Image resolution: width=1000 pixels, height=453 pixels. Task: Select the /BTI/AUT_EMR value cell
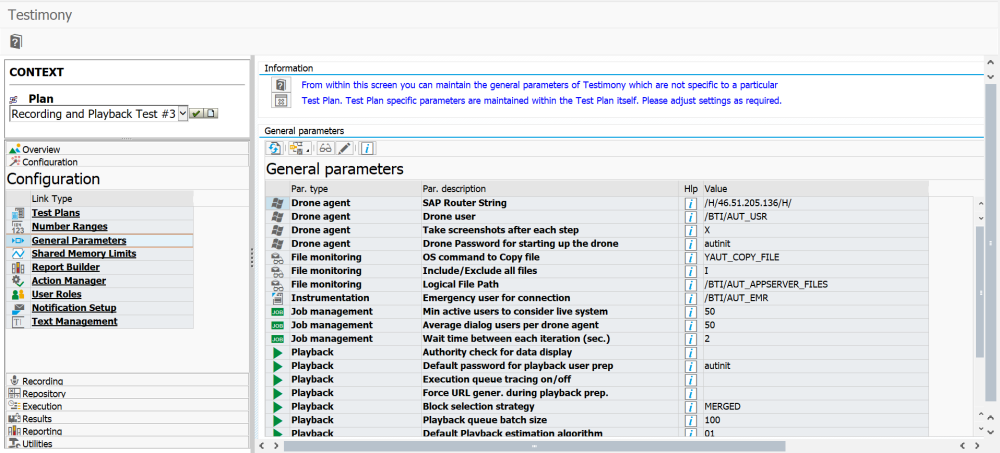(814, 298)
